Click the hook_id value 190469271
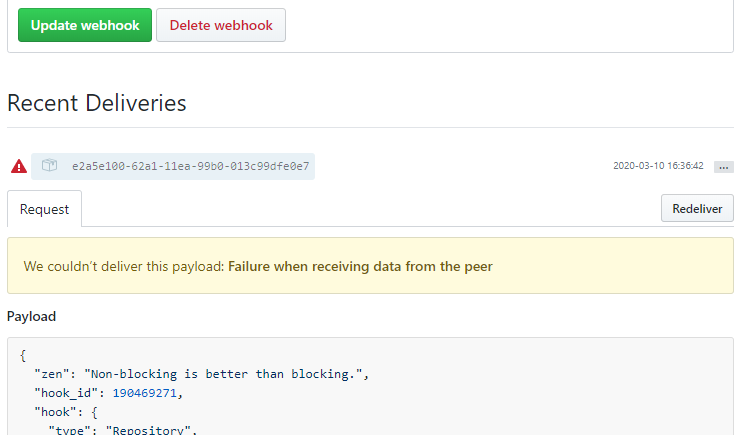 coord(144,393)
